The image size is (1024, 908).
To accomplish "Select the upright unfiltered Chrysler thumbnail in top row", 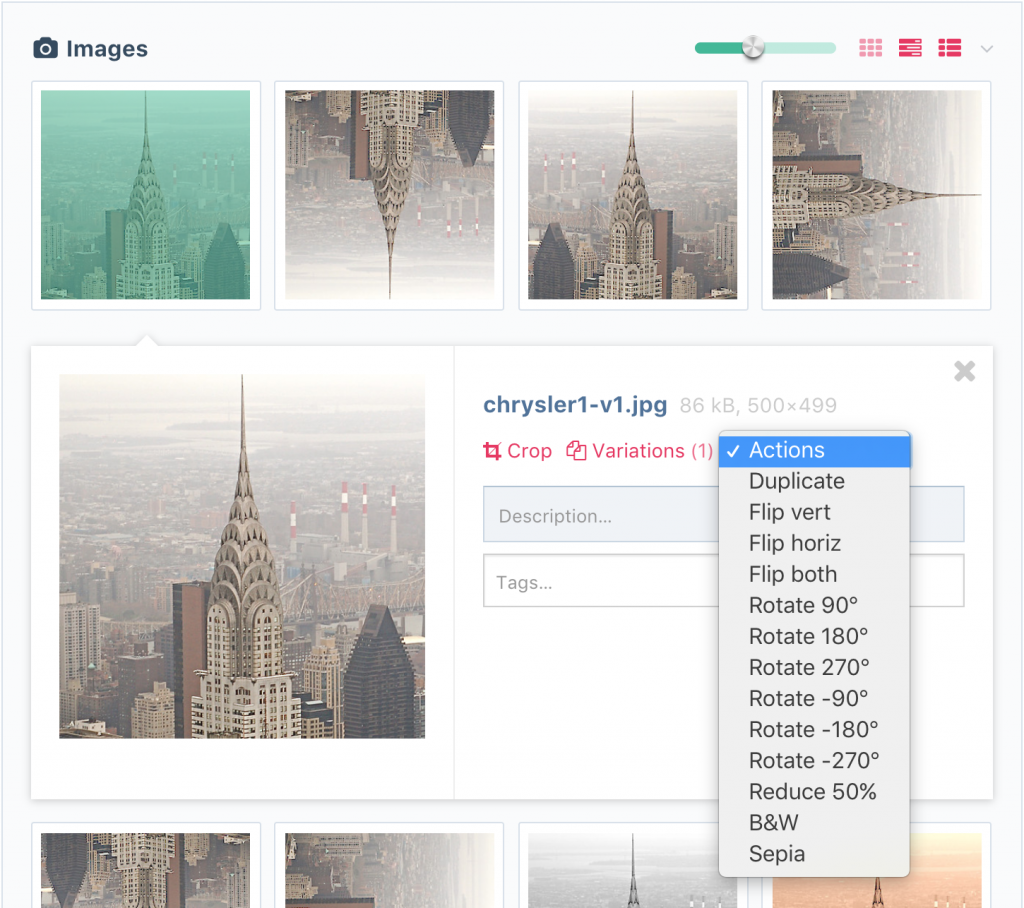I will click(x=633, y=195).
